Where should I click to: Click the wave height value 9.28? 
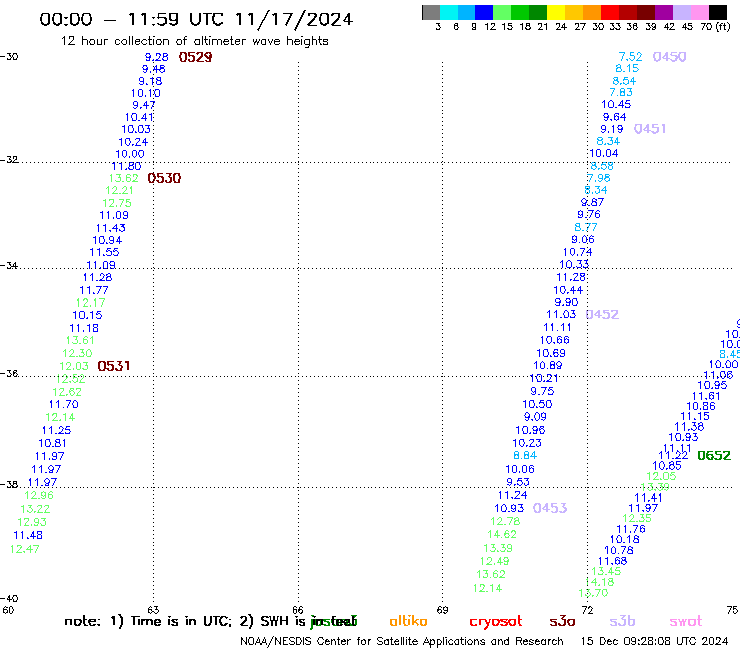tap(156, 57)
